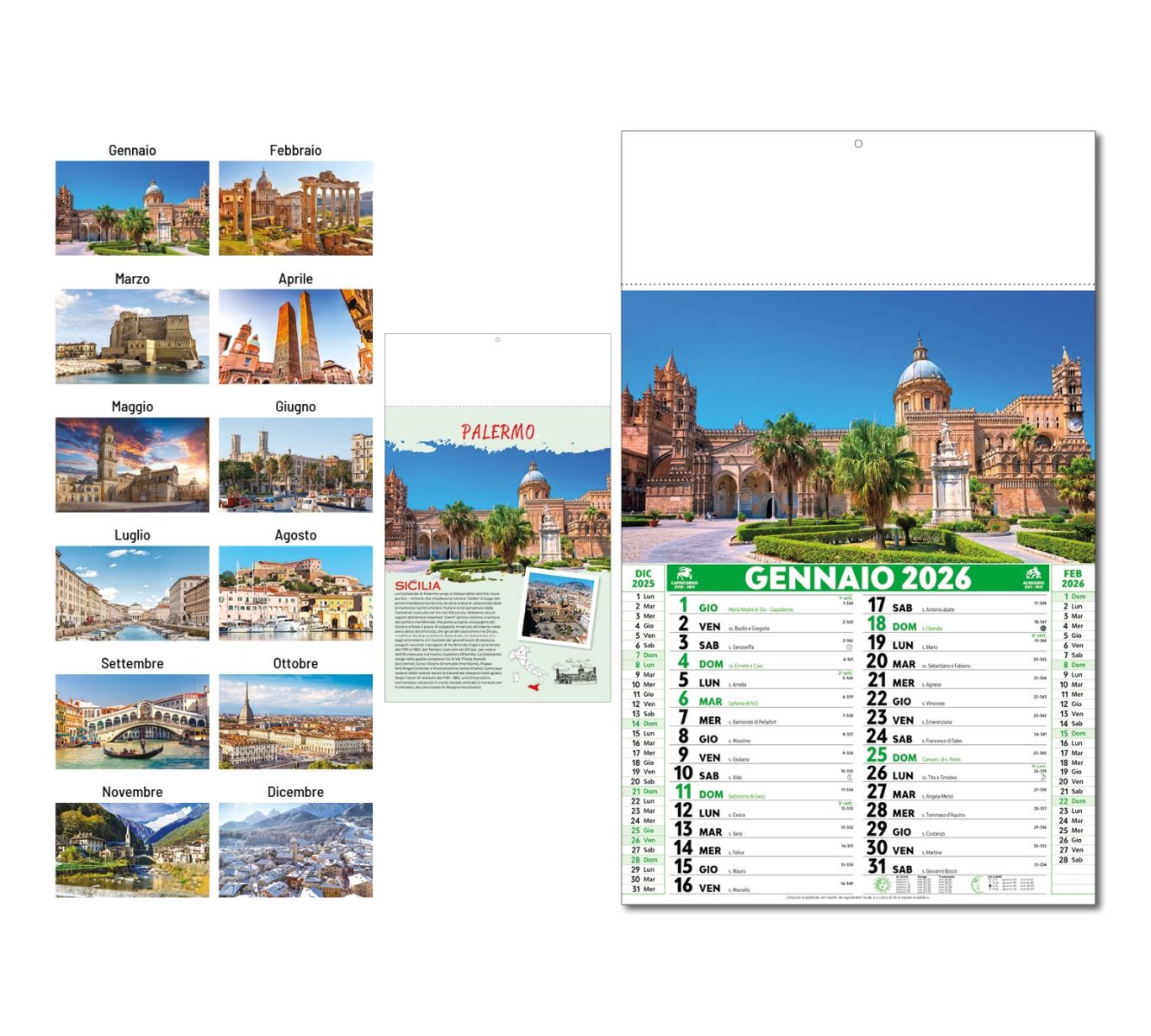The image size is (1151, 1036).
Task: Click the La Luna moon phase icon
Action: [x=977, y=886]
